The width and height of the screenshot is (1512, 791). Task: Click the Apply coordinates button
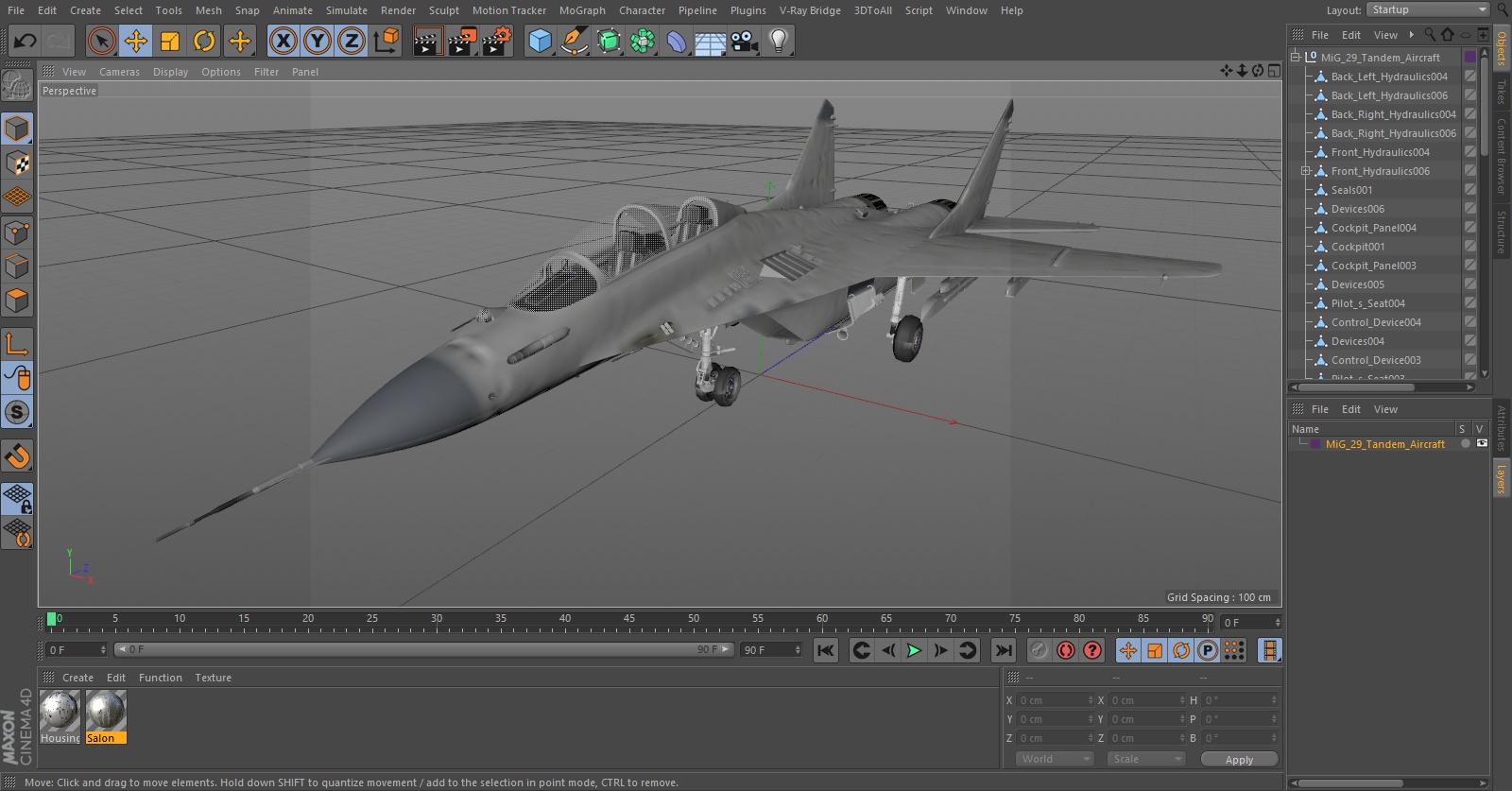coord(1239,759)
